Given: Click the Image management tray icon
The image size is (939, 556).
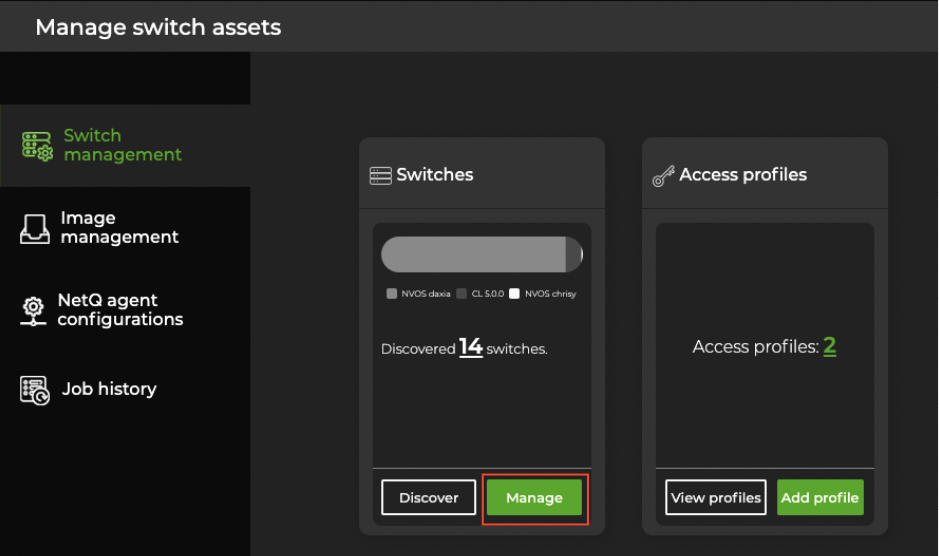Looking at the screenshot, I should [34, 229].
